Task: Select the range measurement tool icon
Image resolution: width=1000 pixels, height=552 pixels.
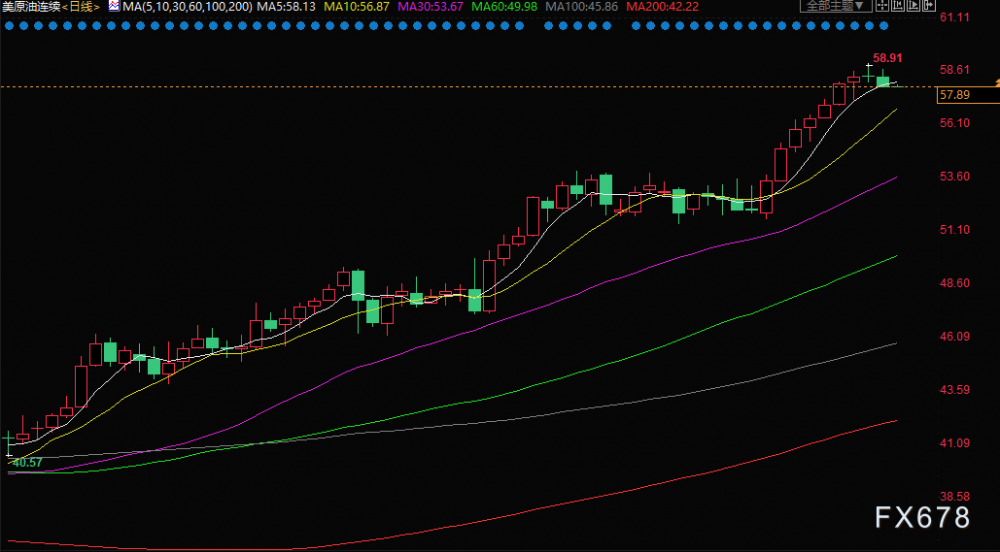Action: (x=898, y=5)
